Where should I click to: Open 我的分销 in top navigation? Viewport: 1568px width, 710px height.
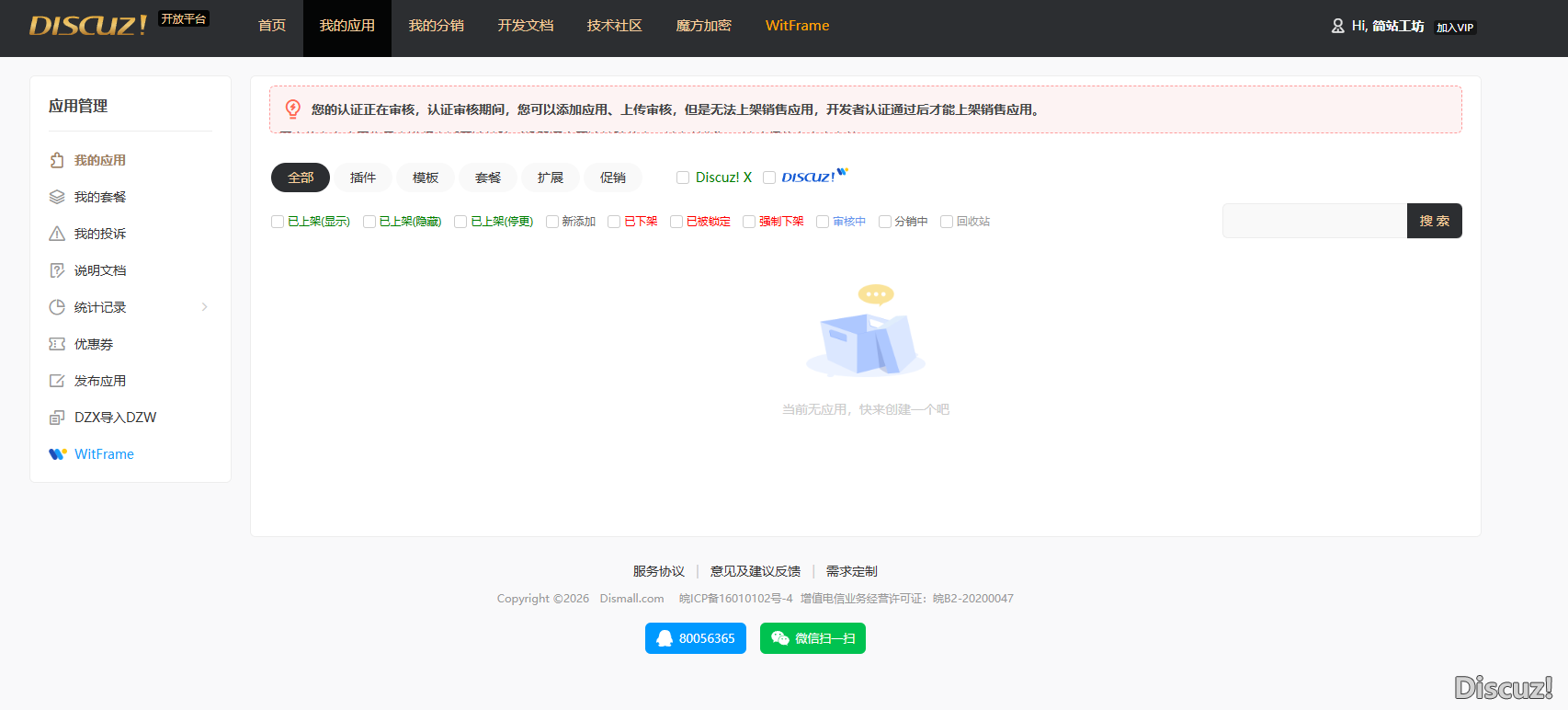point(436,26)
